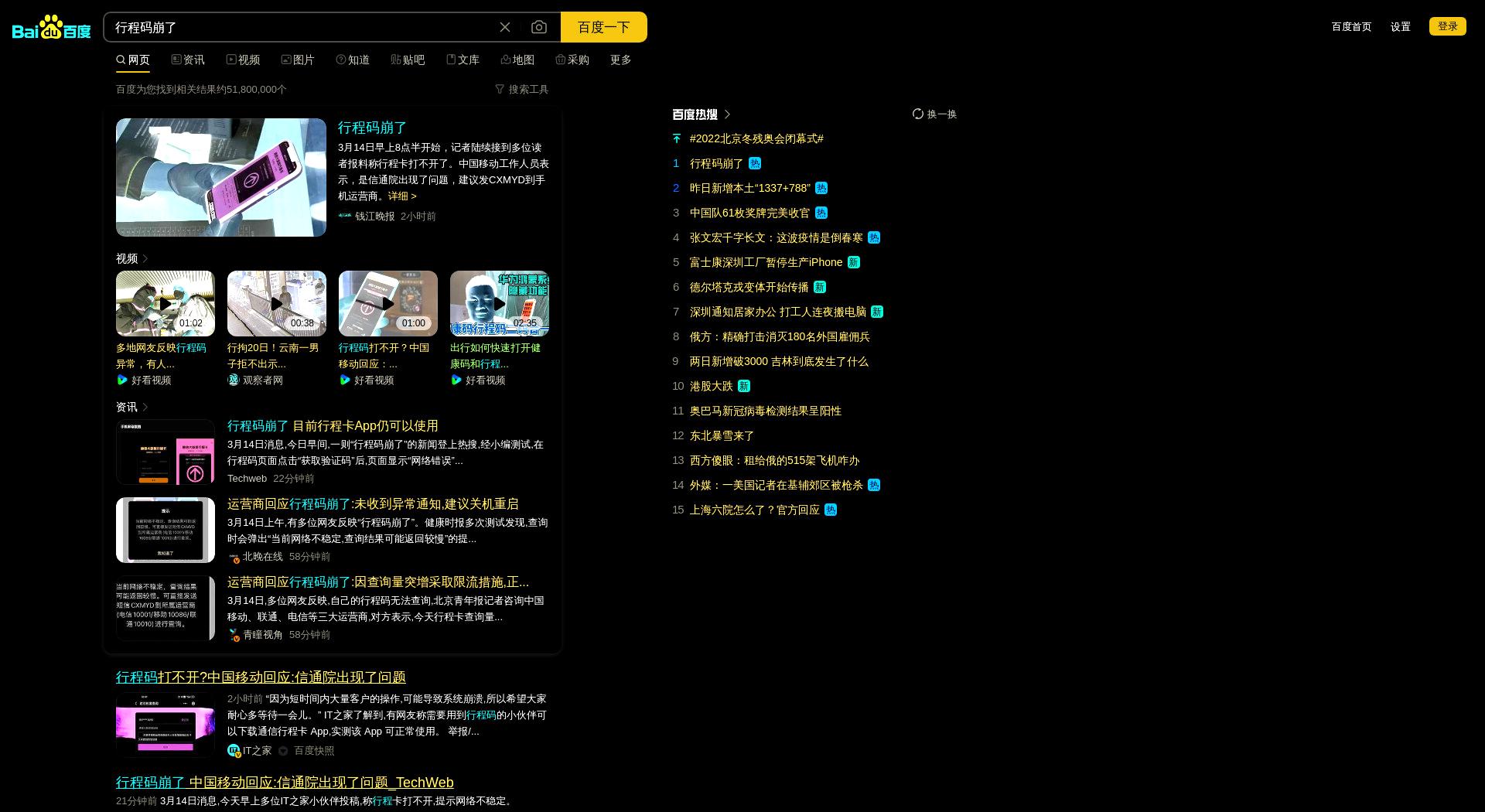Open article 未收到异常通知,建议关机重启

coord(373,503)
